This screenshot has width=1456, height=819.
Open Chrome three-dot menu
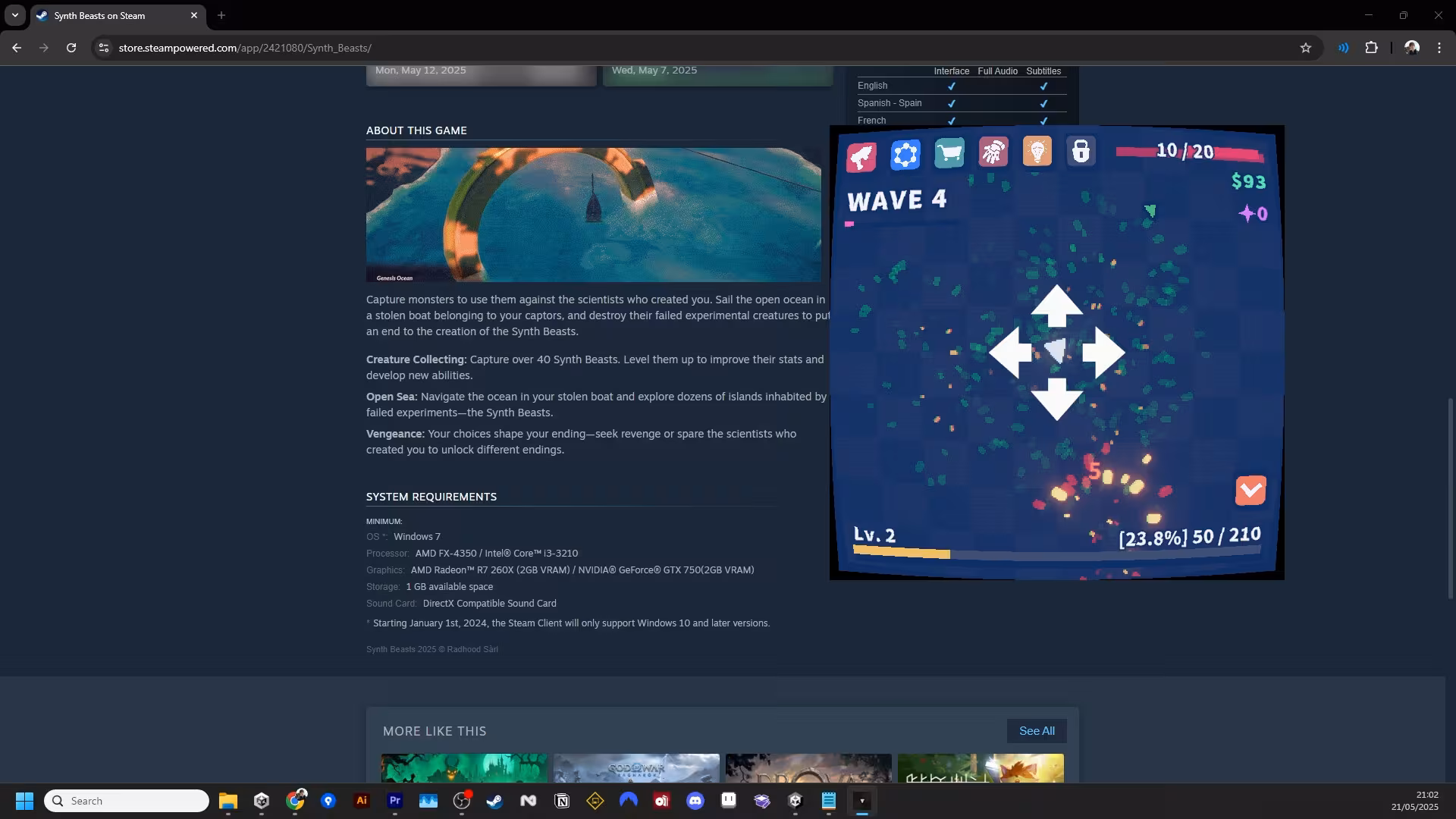1439,48
